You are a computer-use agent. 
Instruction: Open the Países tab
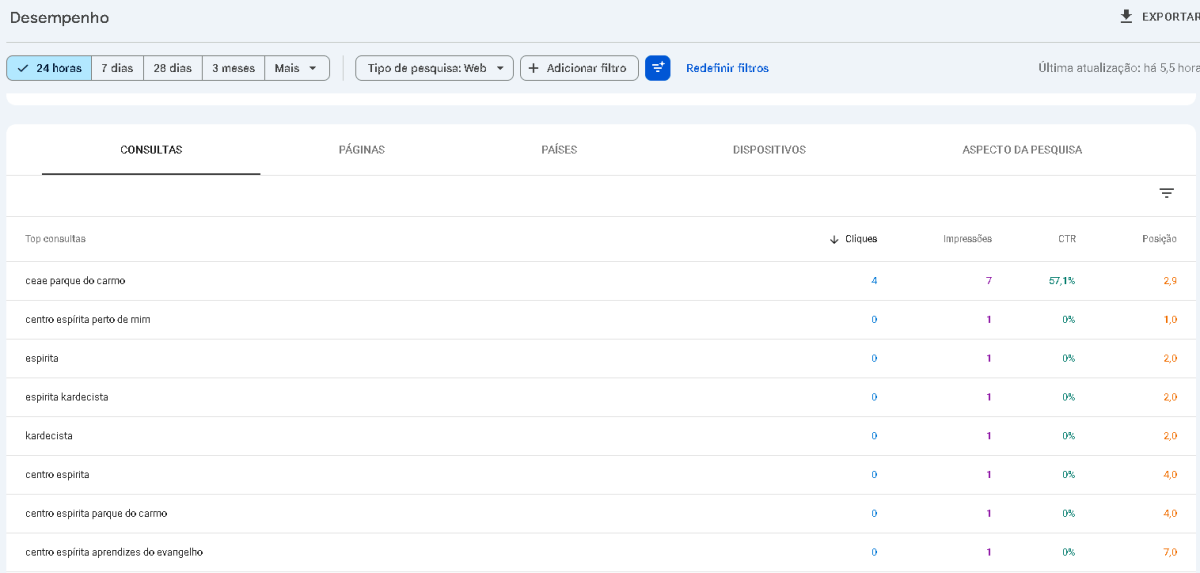(559, 150)
